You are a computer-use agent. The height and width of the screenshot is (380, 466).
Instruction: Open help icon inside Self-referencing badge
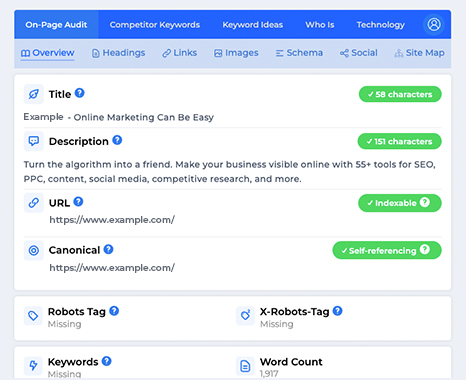[x=425, y=250]
